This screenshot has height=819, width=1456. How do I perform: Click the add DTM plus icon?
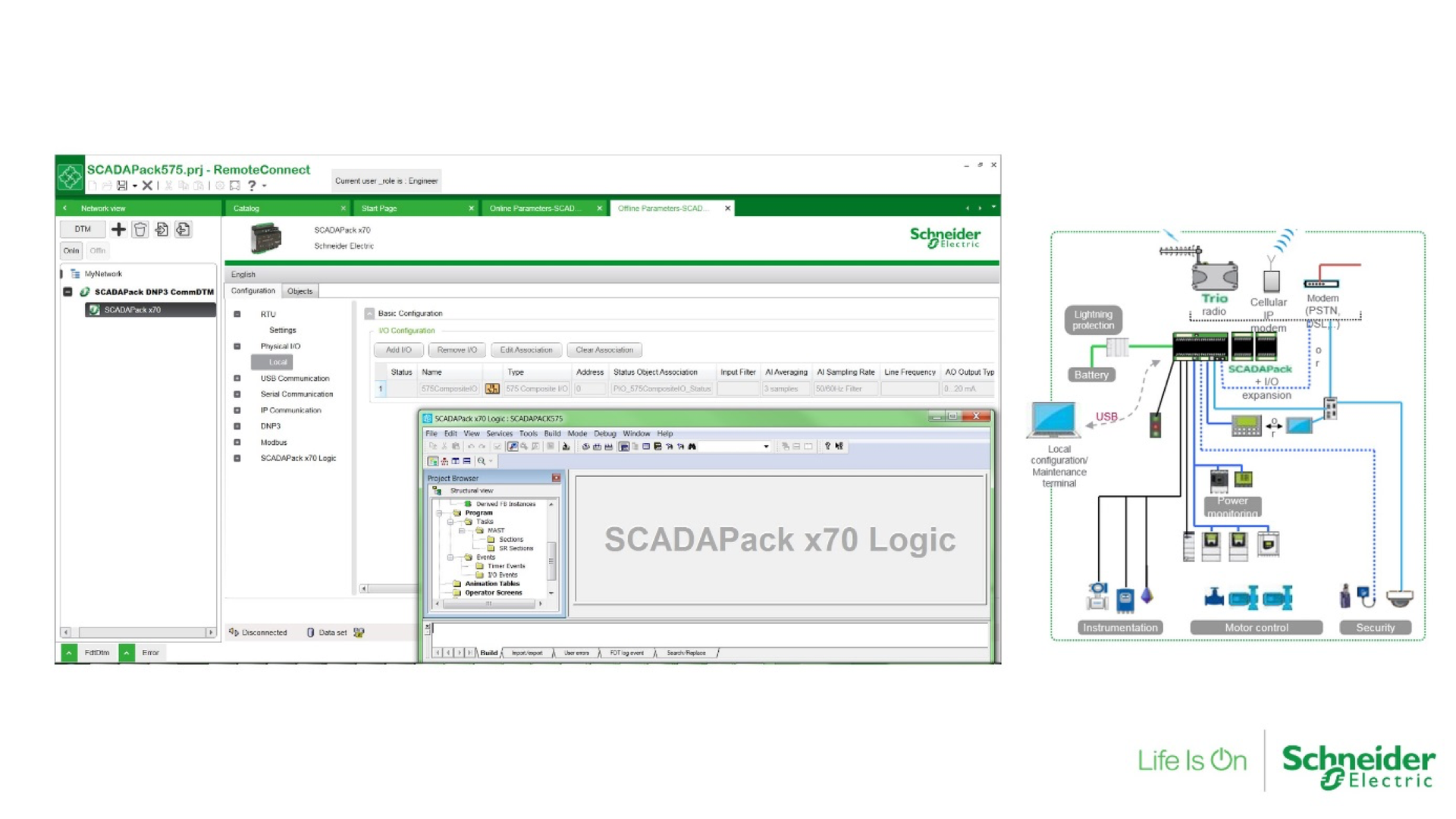point(118,229)
